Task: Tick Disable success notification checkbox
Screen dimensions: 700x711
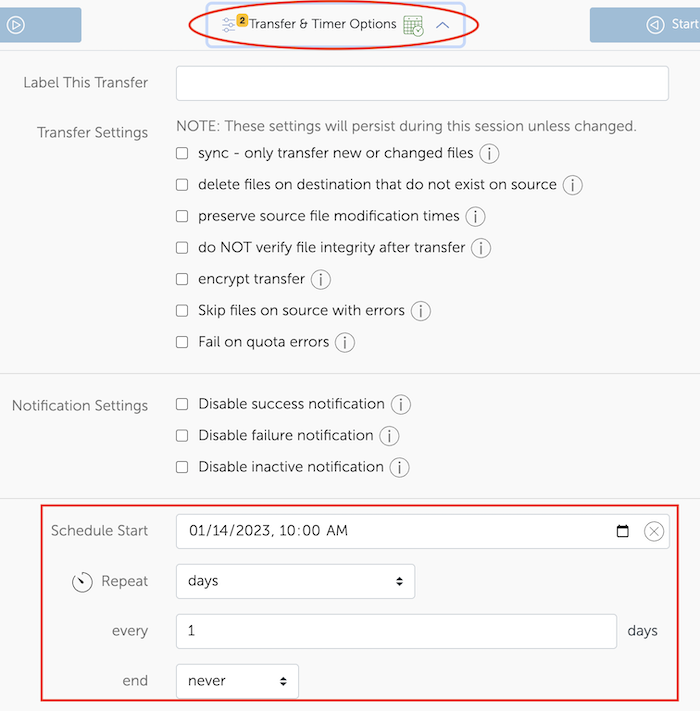Action: coord(182,404)
